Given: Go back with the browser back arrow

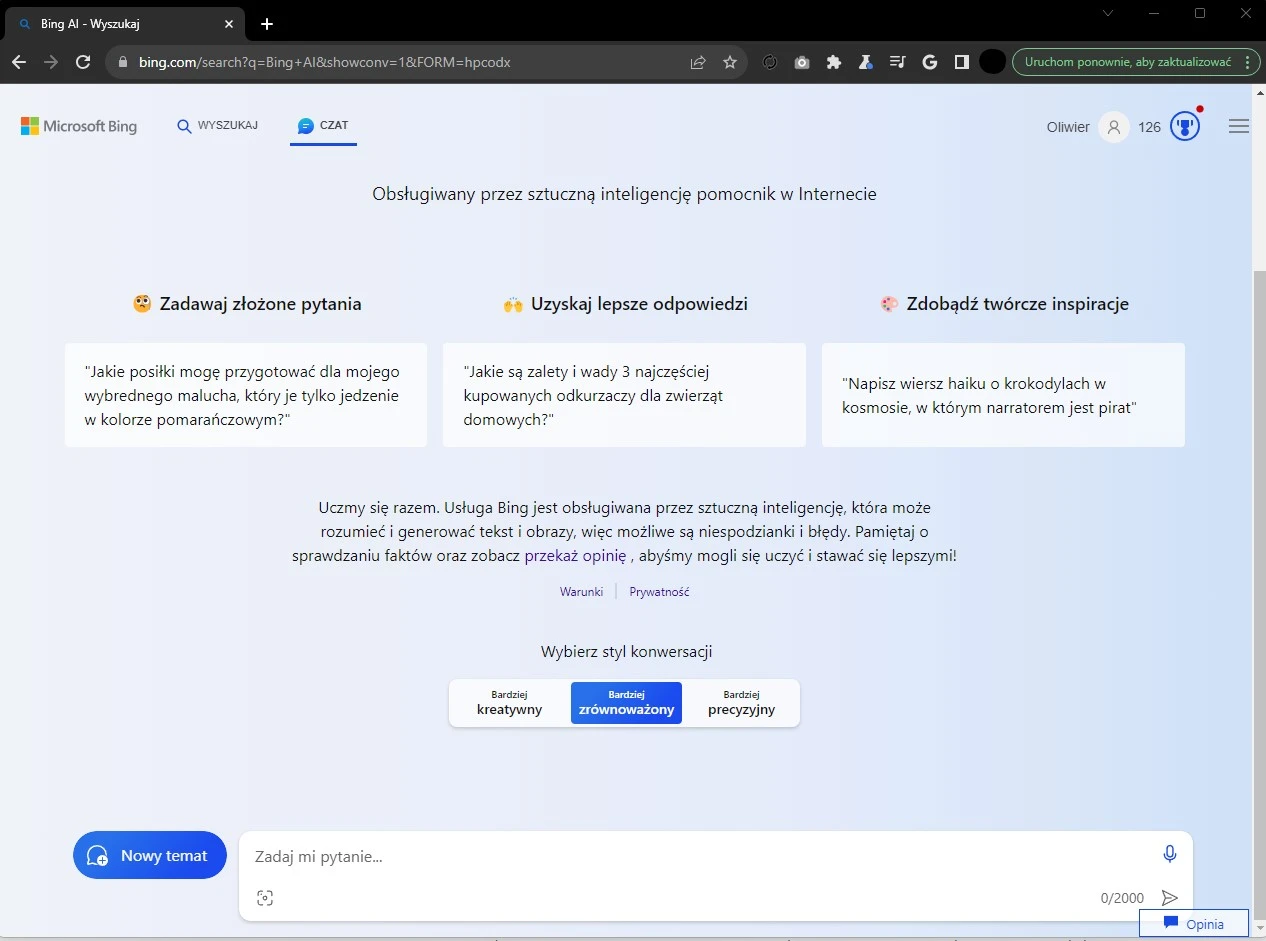Looking at the screenshot, I should pos(19,62).
